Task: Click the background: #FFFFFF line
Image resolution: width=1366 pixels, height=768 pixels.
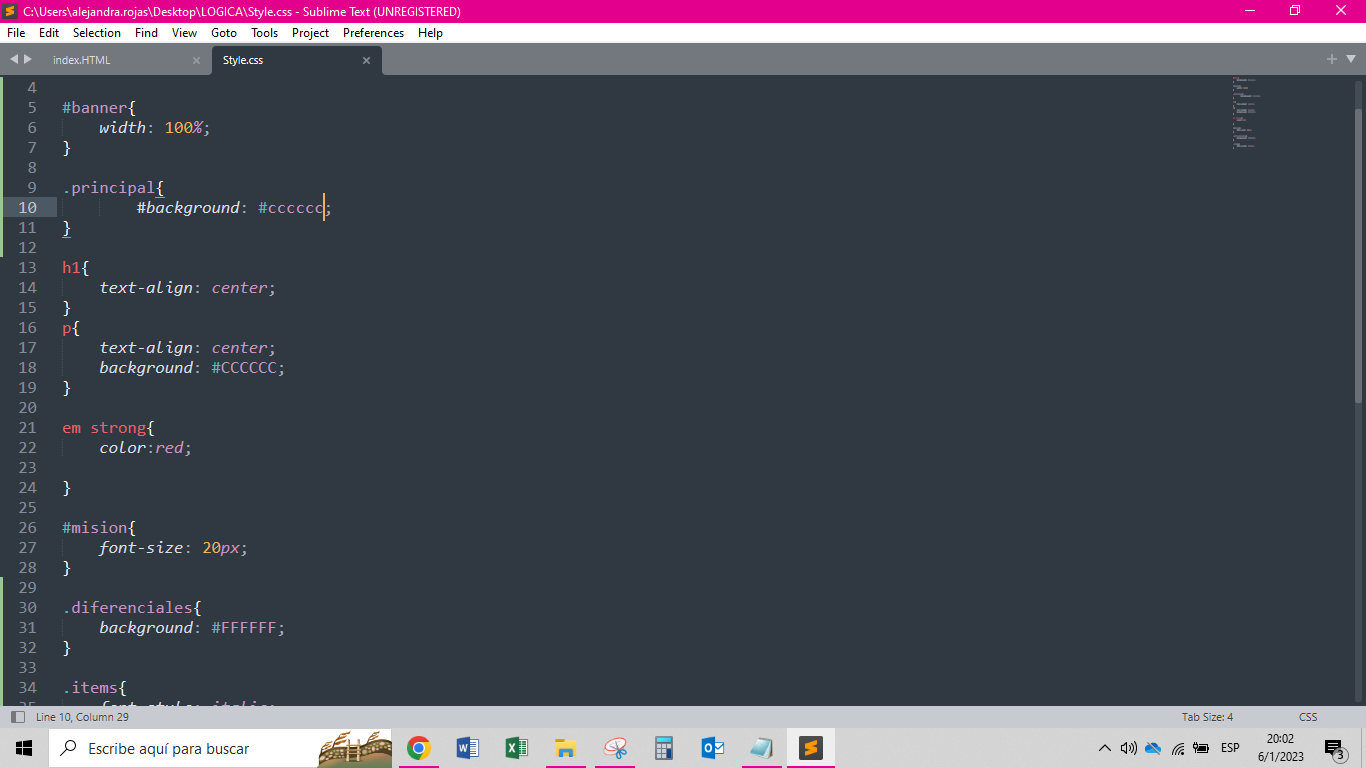Action: (x=192, y=628)
